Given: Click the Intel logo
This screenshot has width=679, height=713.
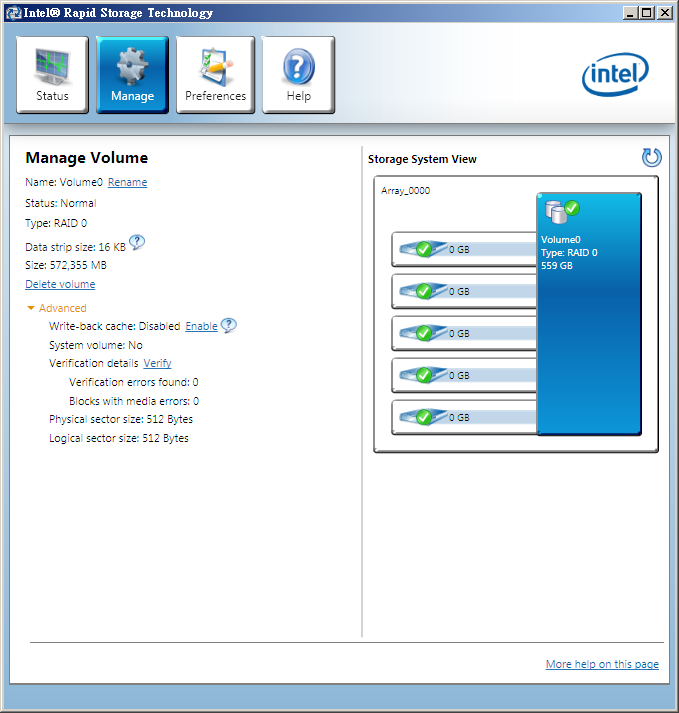Looking at the screenshot, I should coord(615,74).
